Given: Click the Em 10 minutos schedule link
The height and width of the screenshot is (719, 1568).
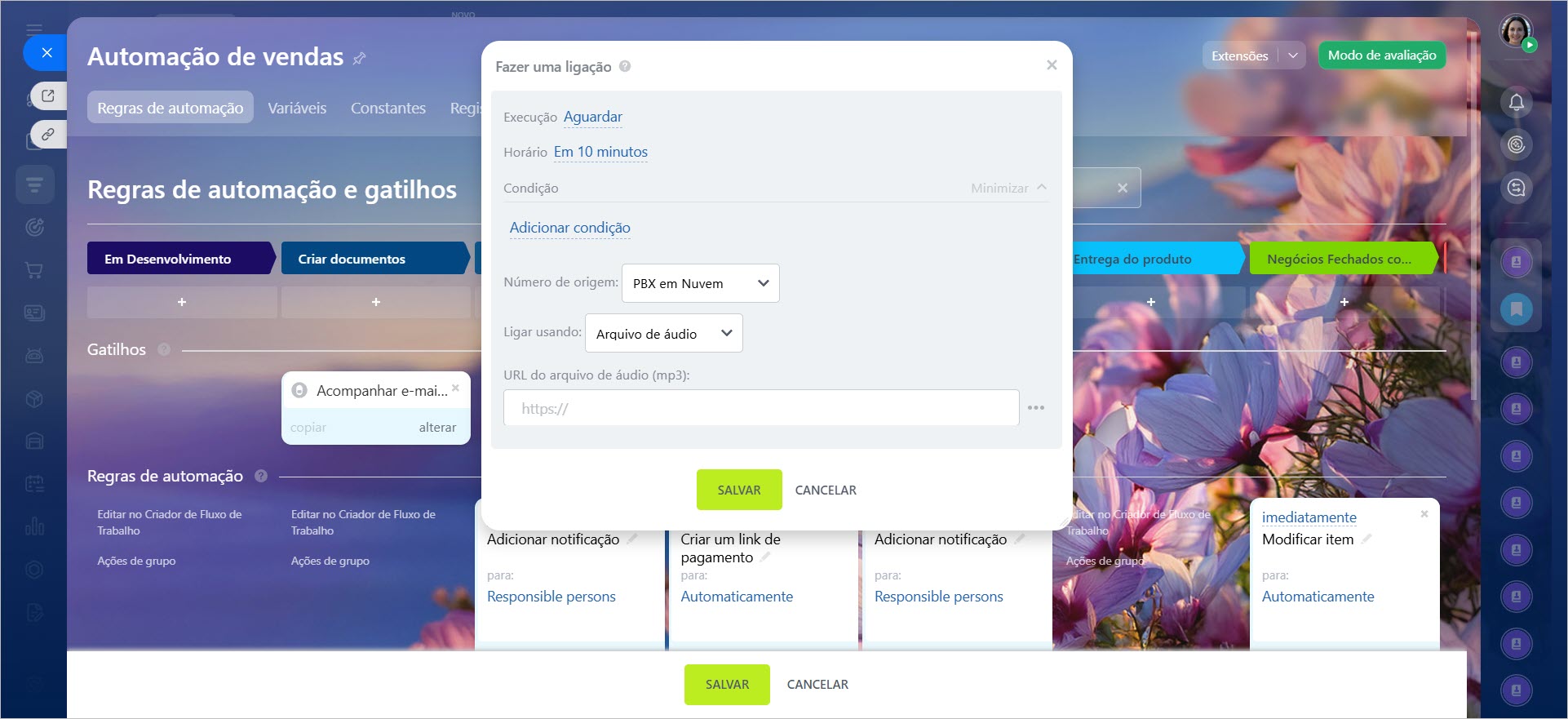Looking at the screenshot, I should pyautogui.click(x=600, y=152).
